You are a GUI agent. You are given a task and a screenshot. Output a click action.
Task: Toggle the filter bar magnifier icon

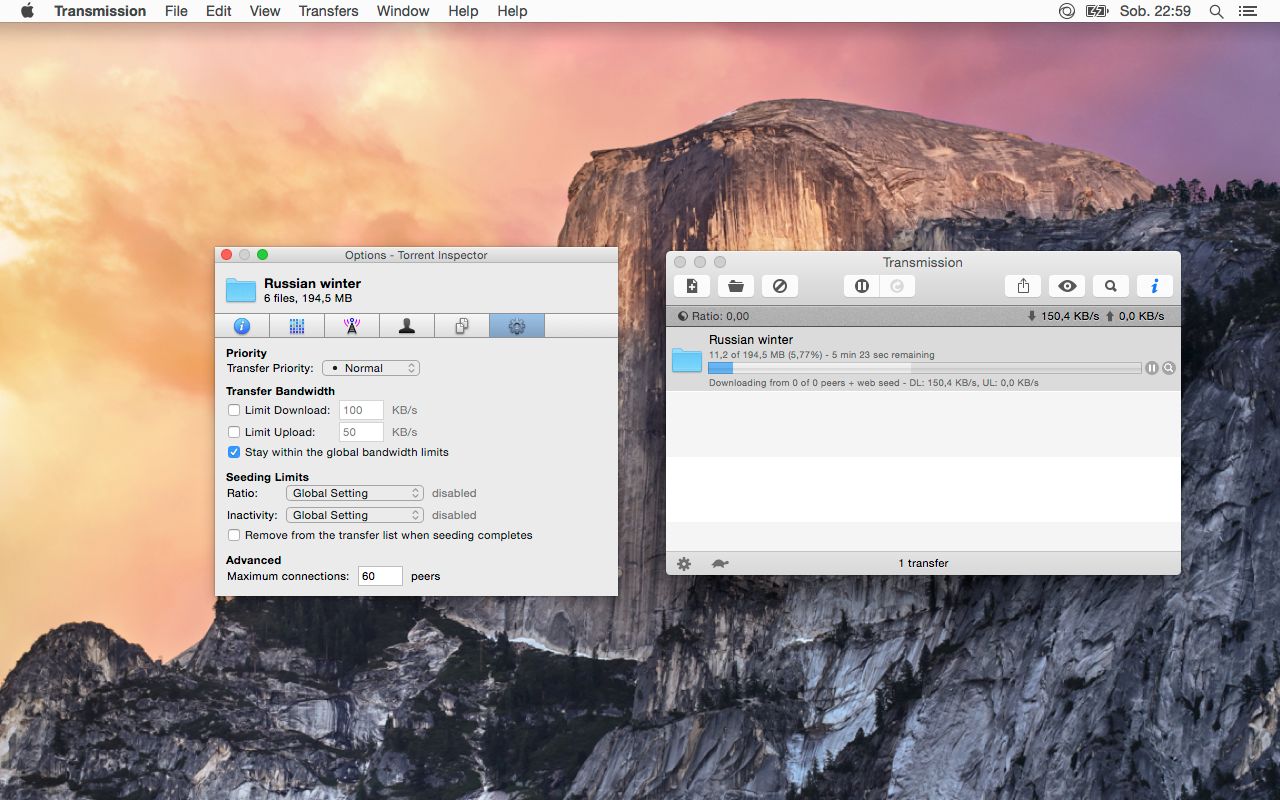pyautogui.click(x=1111, y=286)
